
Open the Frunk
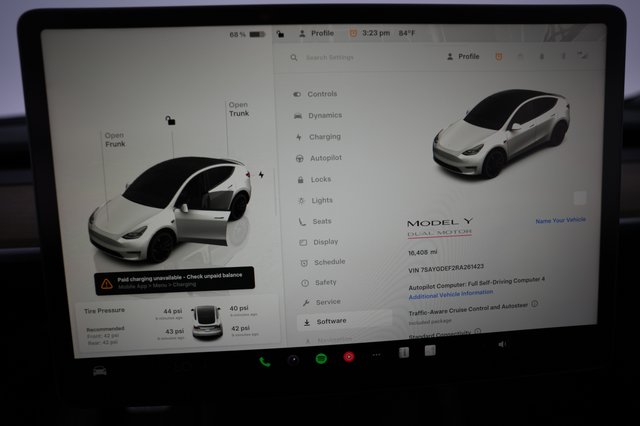pos(115,140)
